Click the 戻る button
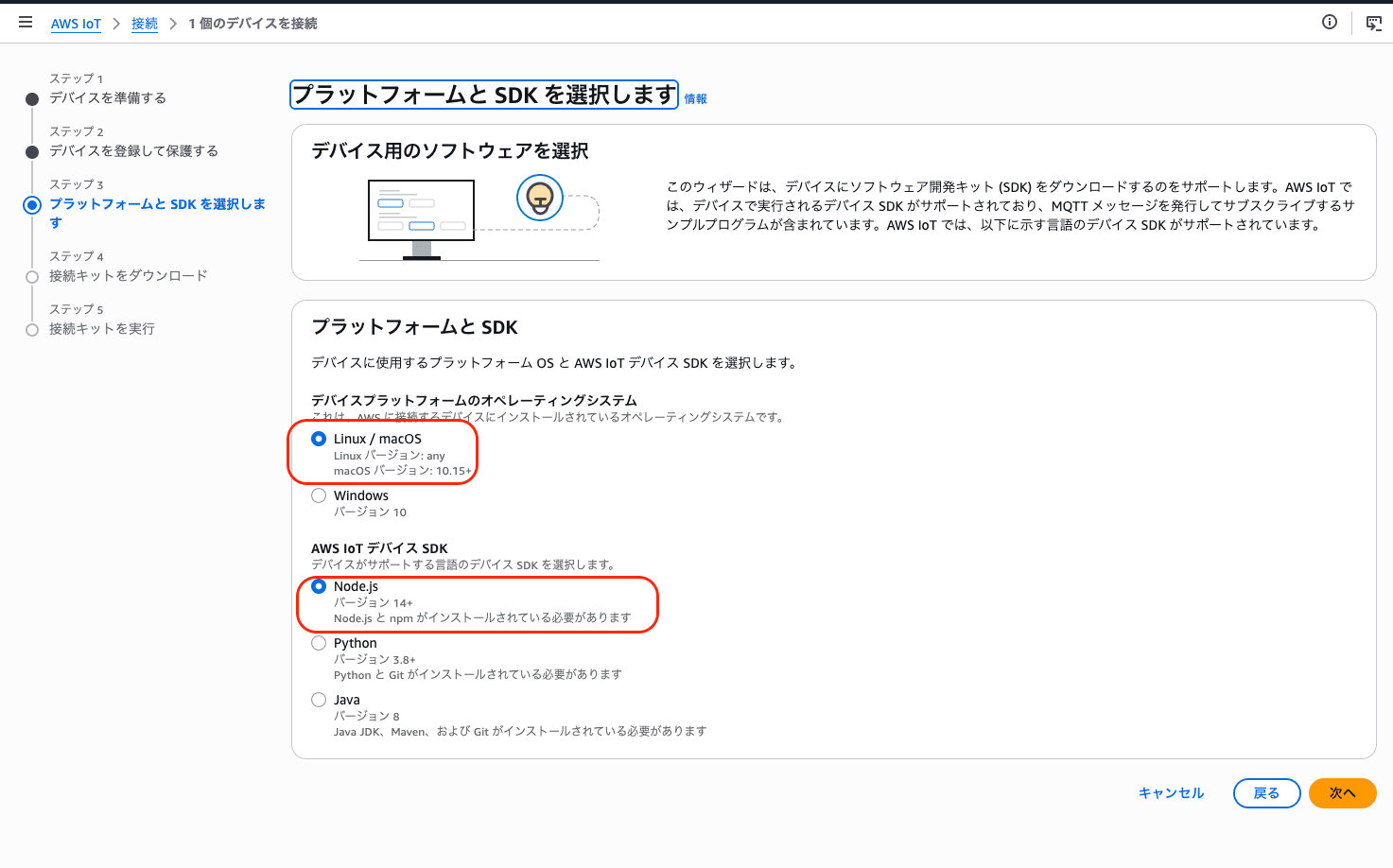 pos(1267,793)
